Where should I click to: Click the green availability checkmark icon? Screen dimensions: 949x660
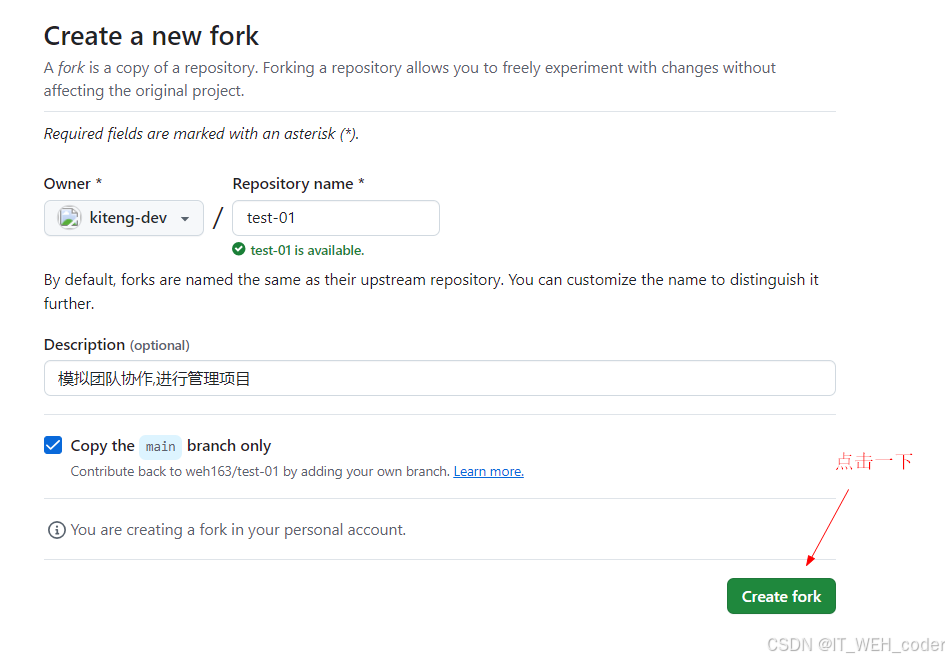(238, 249)
